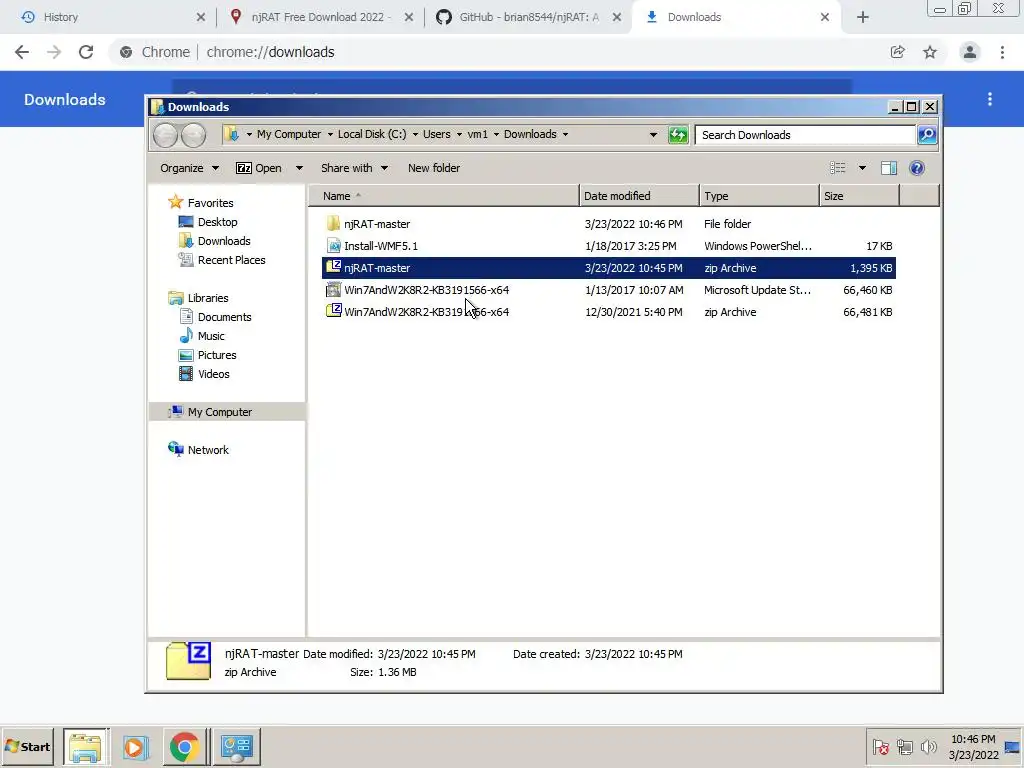
Task: Click the search magnifier icon in Explorer
Action: point(927,135)
